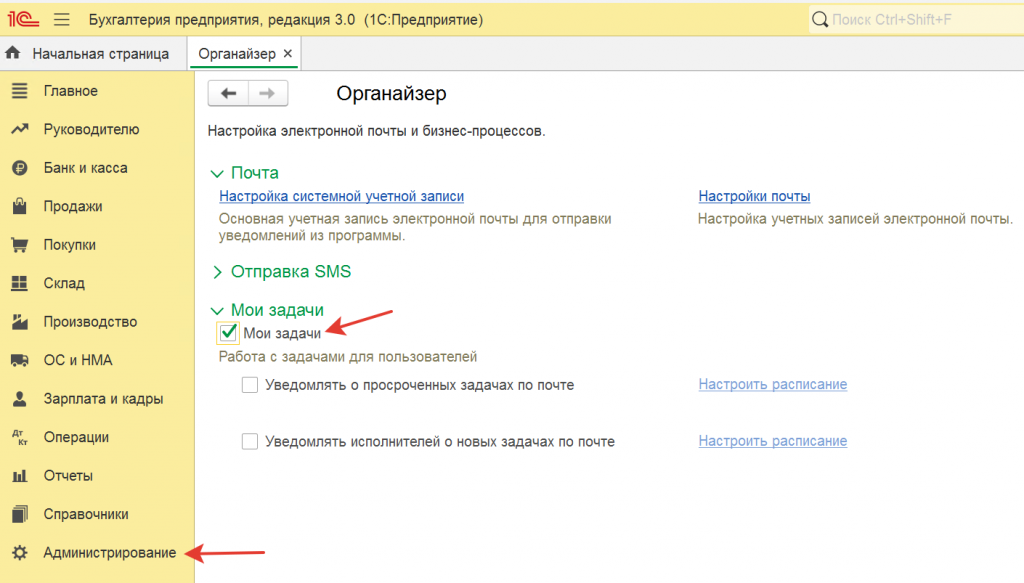Go back with the left arrow button

coord(228,93)
